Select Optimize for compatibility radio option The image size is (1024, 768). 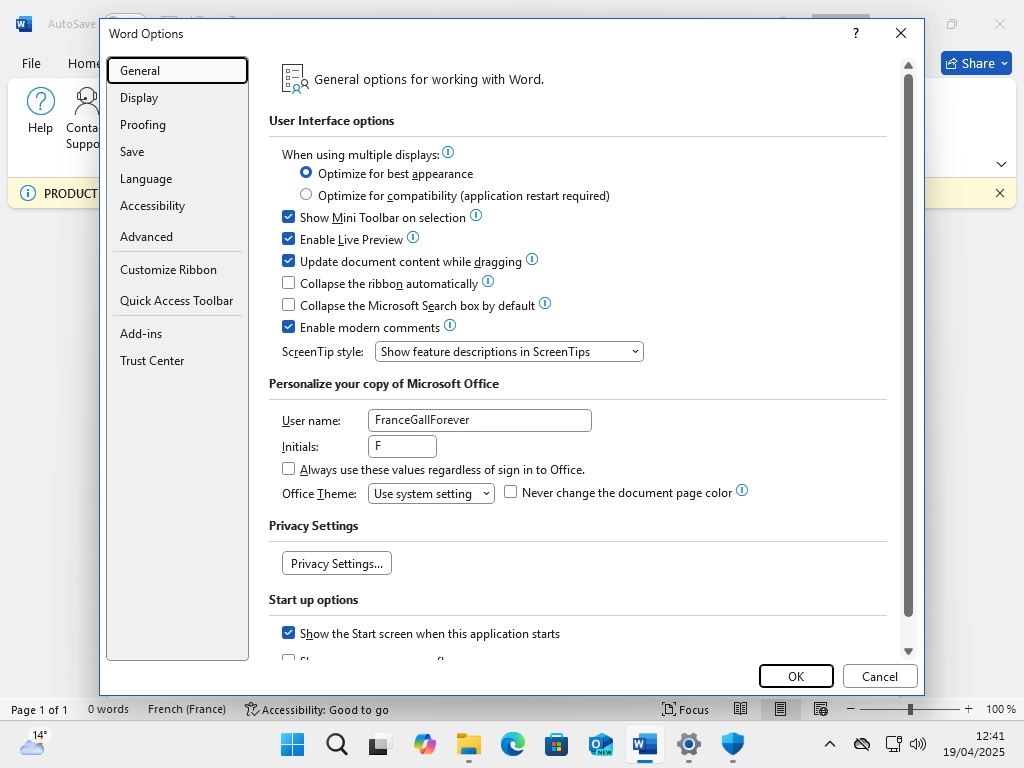tap(306, 195)
